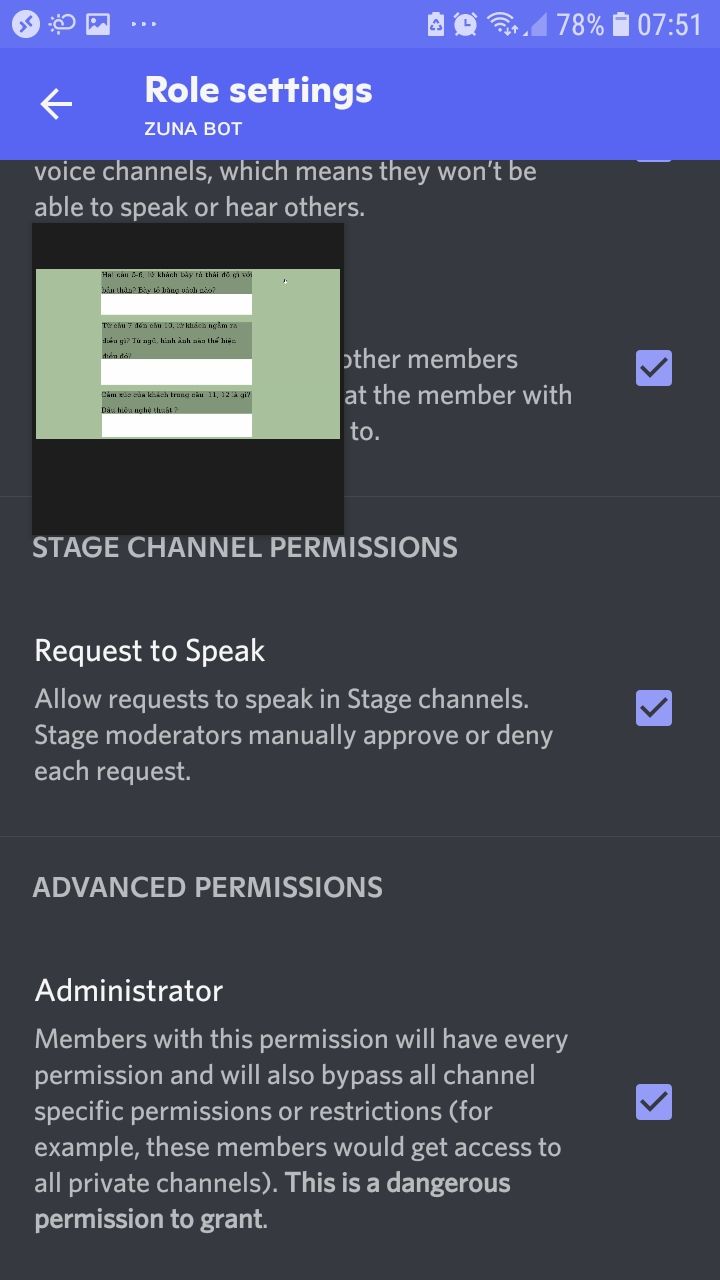Select the Request to Speak permission label

click(x=150, y=651)
